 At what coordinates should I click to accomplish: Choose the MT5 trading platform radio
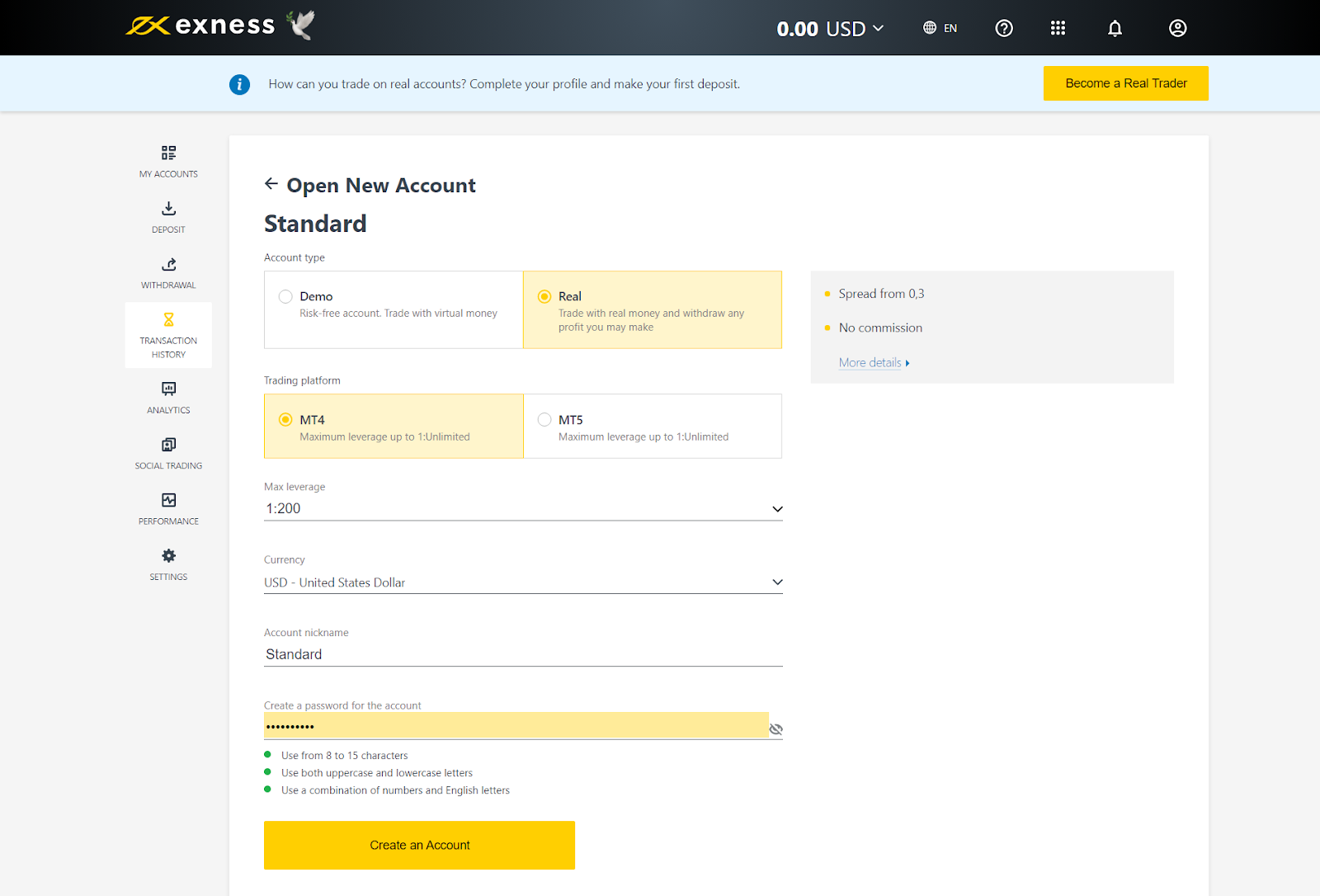coord(544,420)
